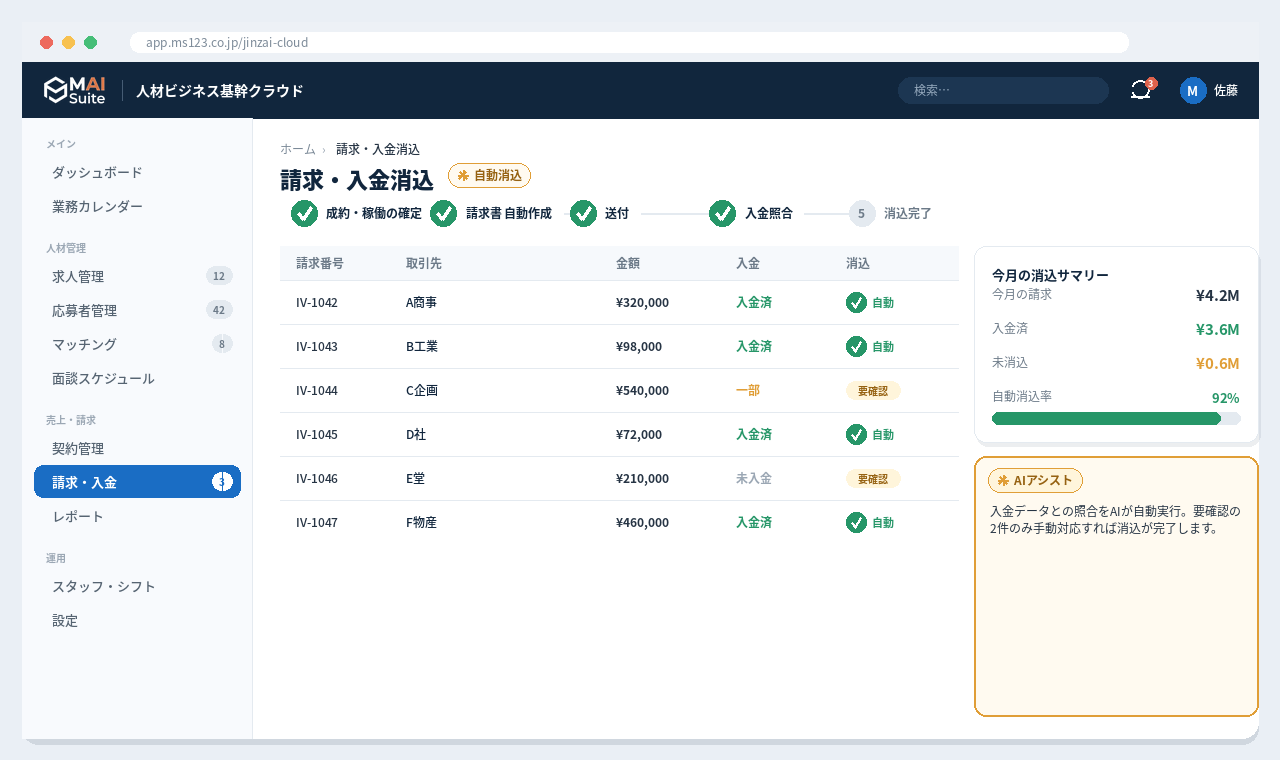Click the 検索 search field

[1003, 90]
